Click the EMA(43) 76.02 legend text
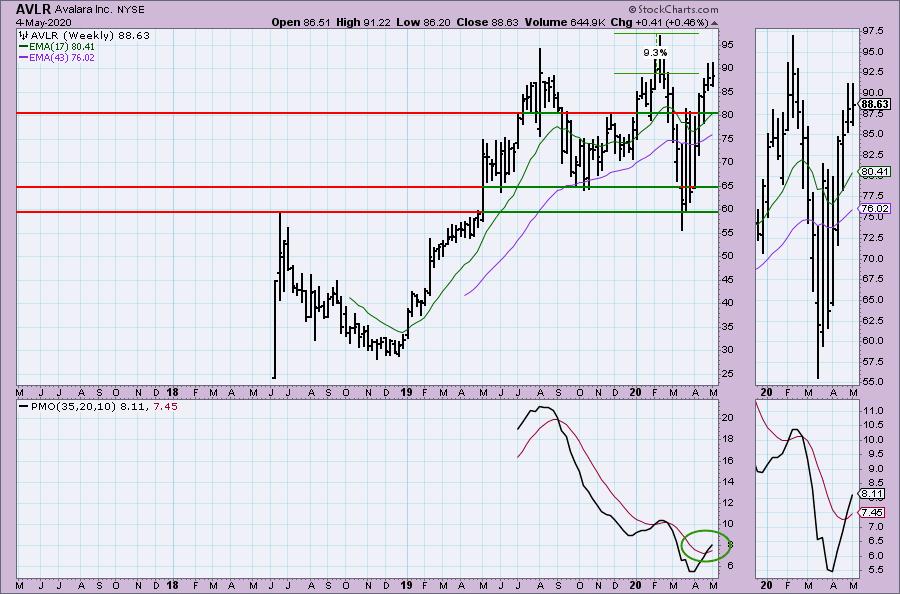 pos(62,58)
